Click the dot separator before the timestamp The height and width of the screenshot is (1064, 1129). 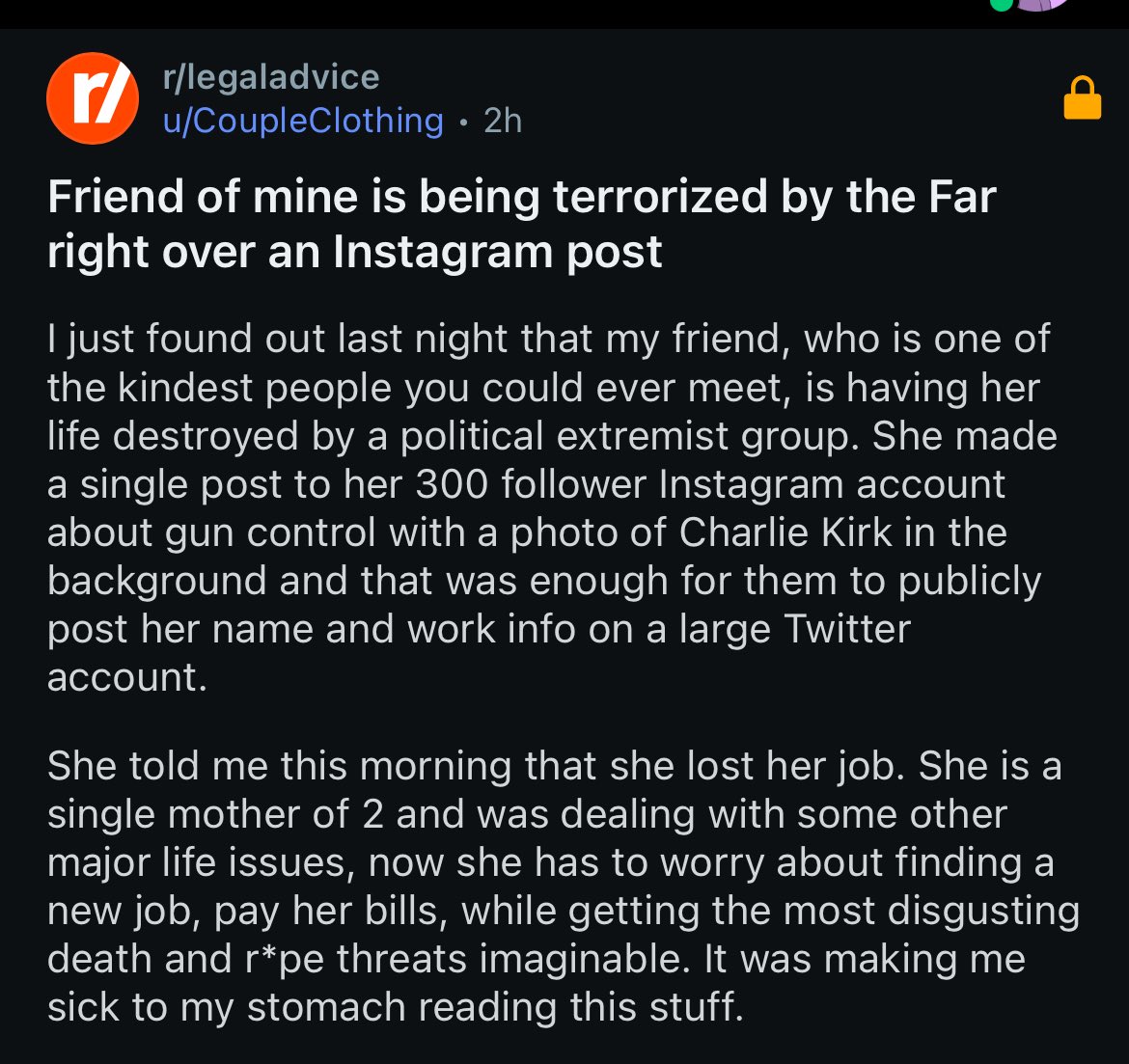coord(463,122)
